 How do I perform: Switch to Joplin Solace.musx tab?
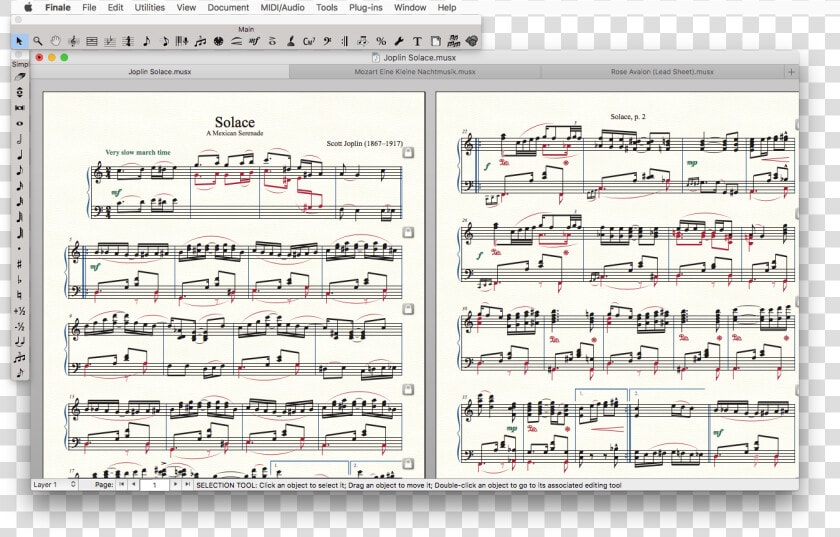(160, 72)
